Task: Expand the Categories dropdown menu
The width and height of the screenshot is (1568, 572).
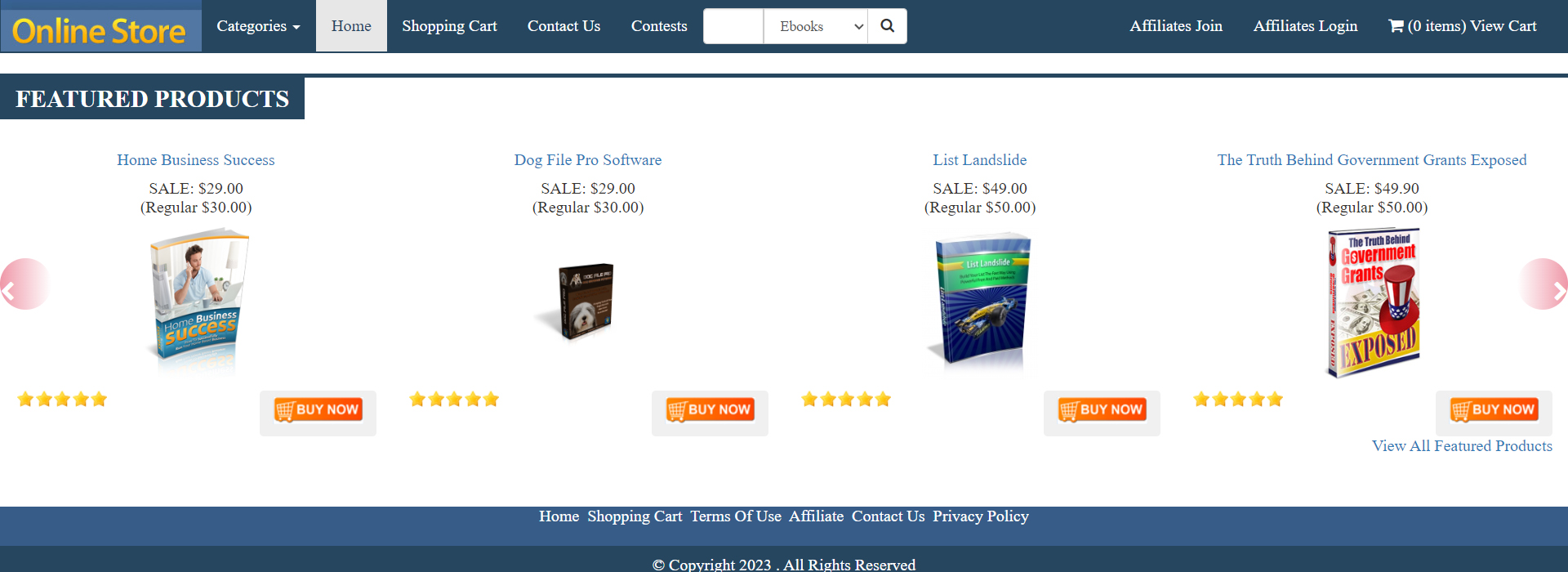Action: (258, 26)
